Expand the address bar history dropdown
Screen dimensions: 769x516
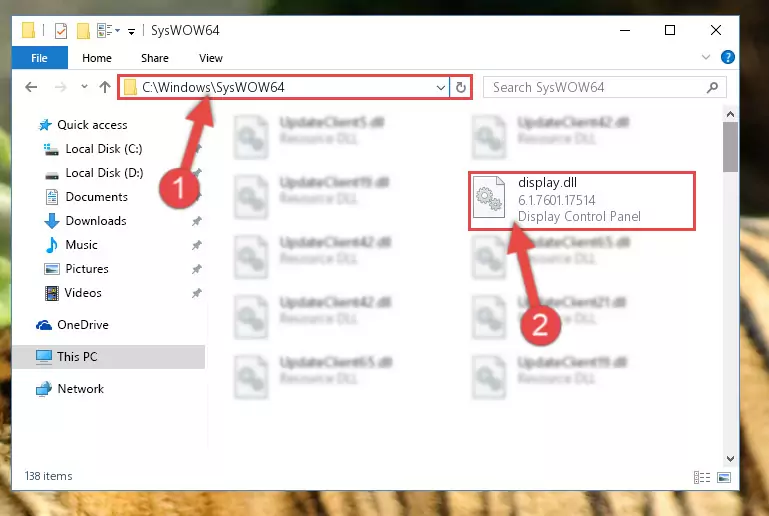pyautogui.click(x=440, y=88)
